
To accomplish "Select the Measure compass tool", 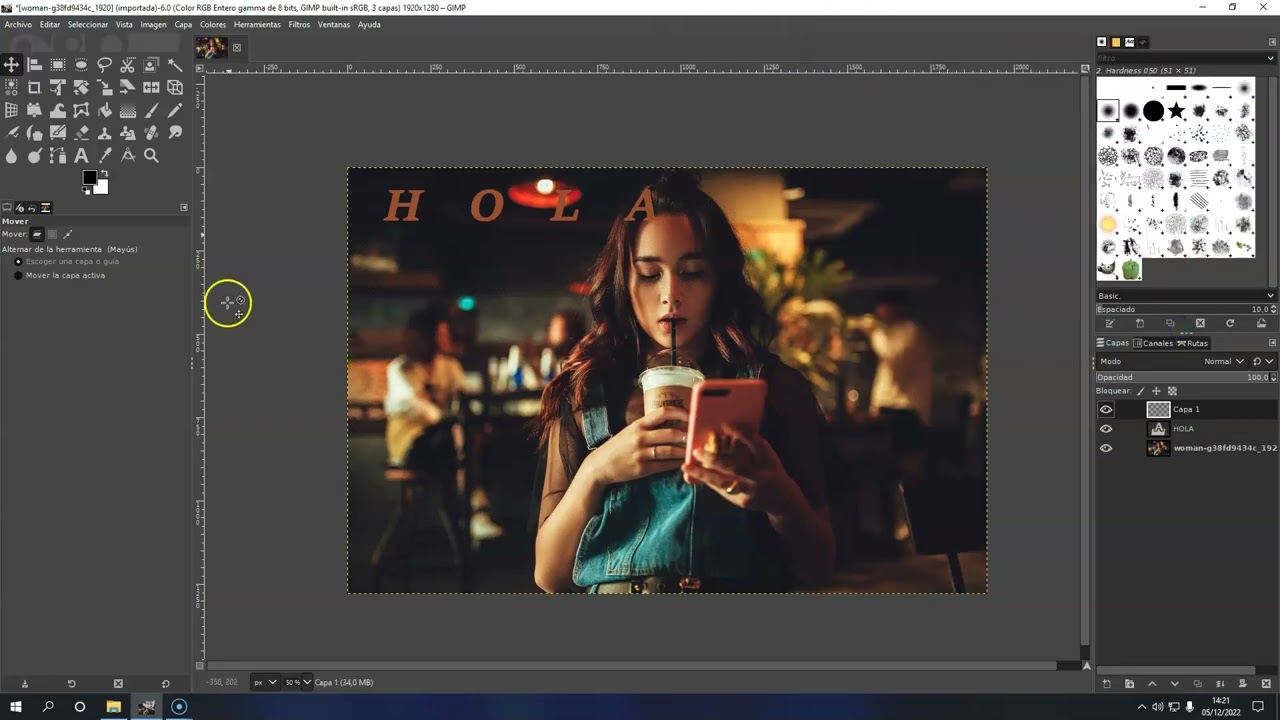I will tap(128, 156).
